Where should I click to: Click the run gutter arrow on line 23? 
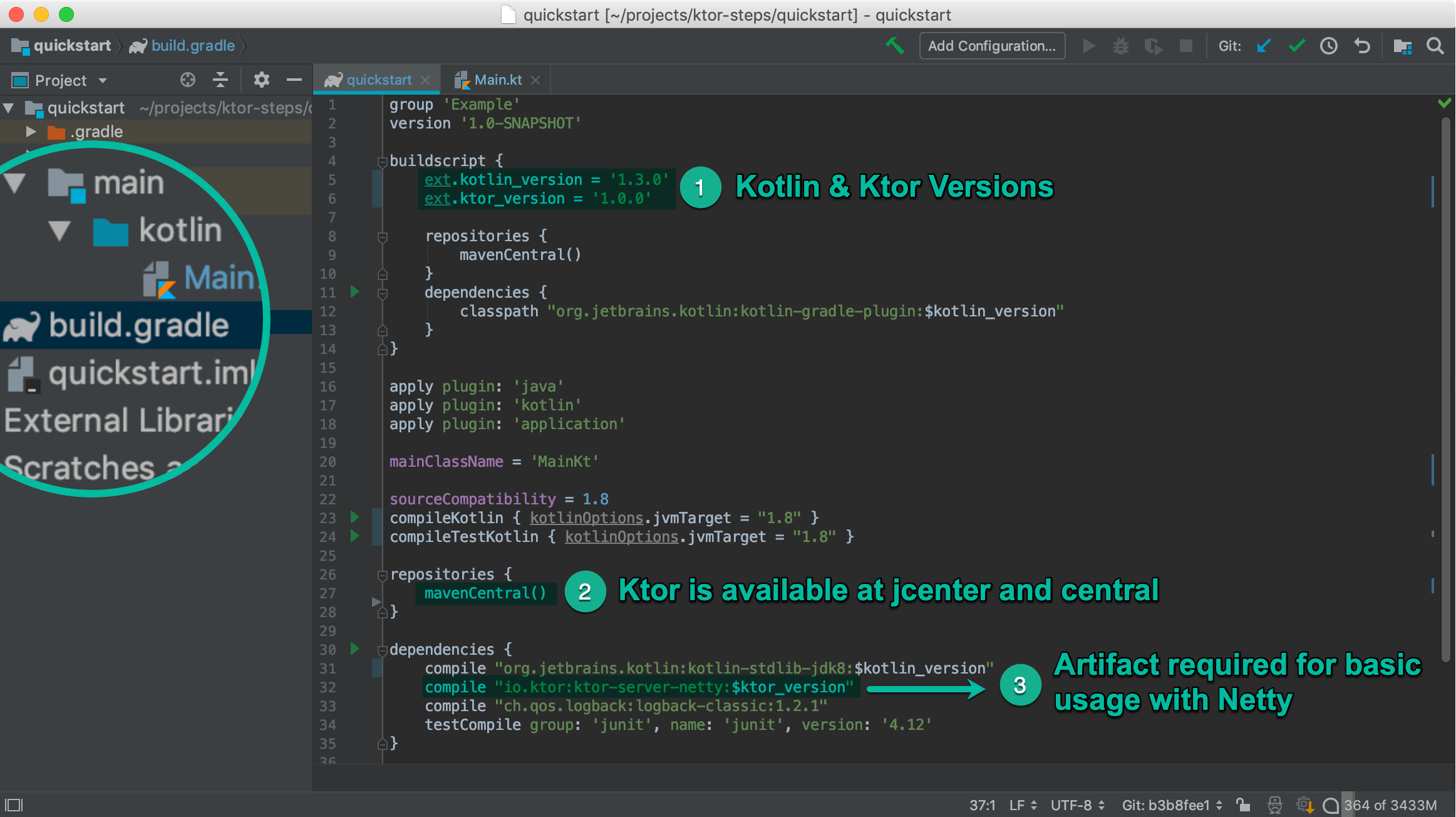point(354,518)
